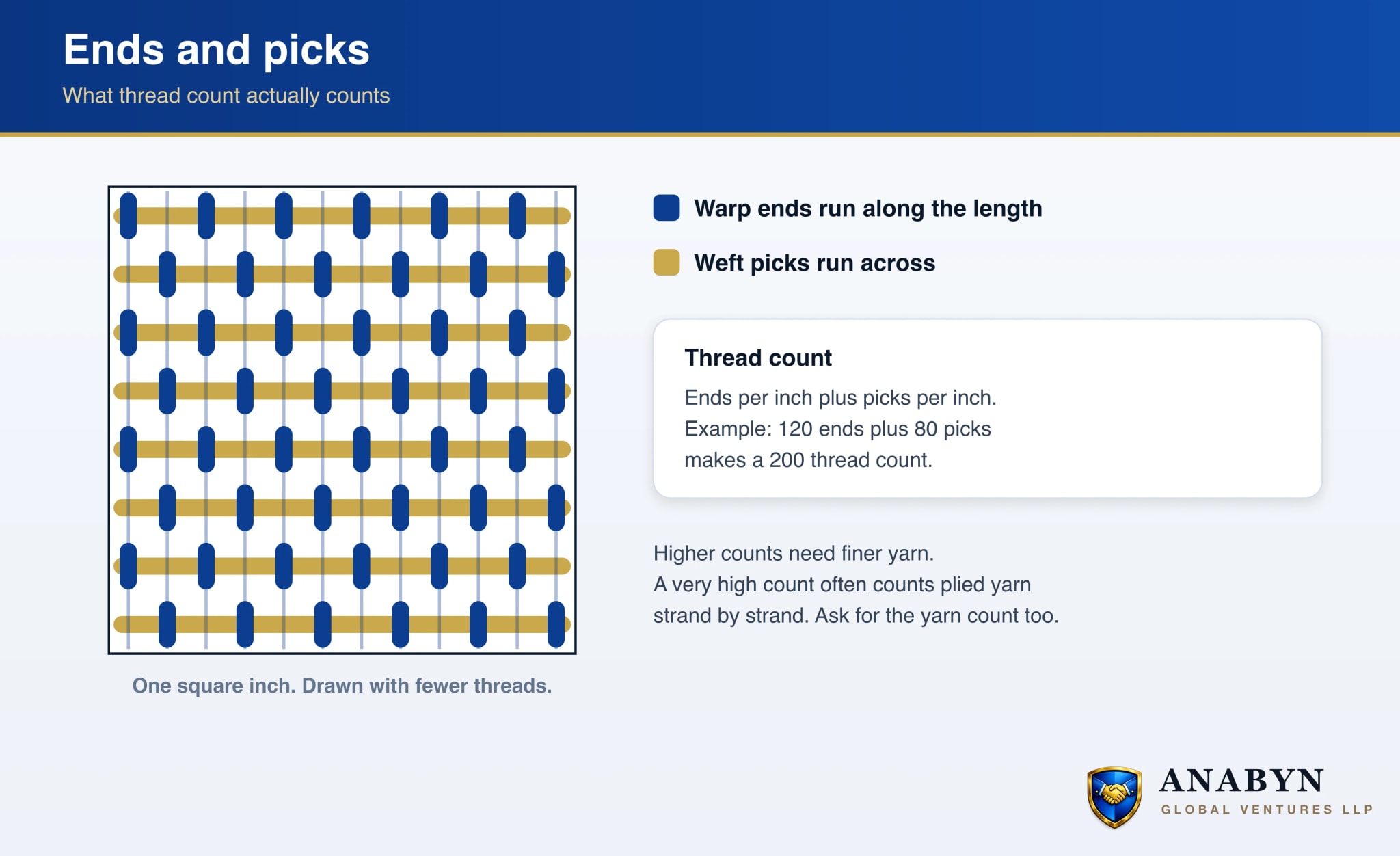Viewport: 1400px width, 856px height.
Task: Click the Warp ends legend label
Action: [x=868, y=209]
